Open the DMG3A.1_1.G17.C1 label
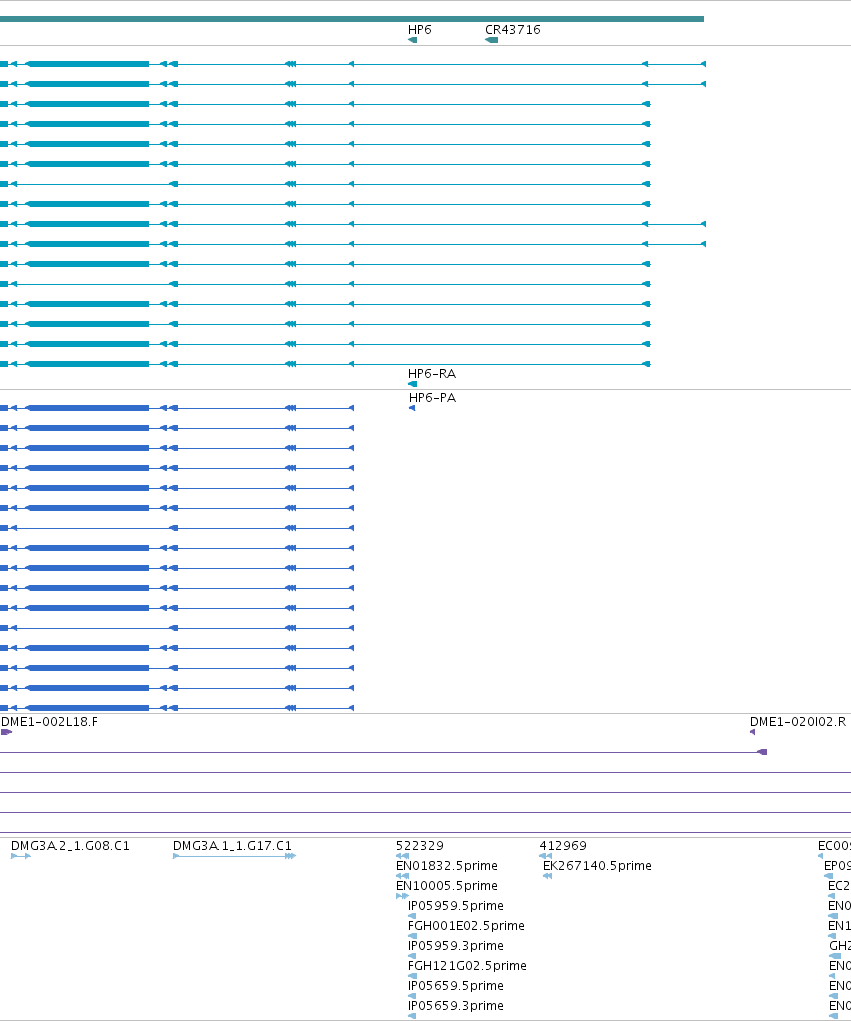Screen dimensions: 851x1021 point(232,846)
